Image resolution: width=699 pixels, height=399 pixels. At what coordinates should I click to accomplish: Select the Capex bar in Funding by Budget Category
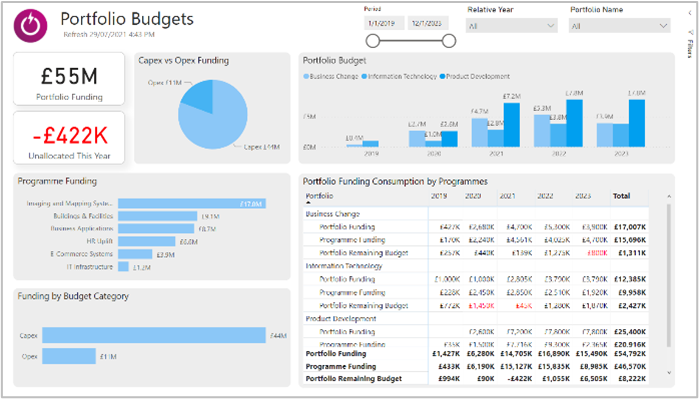[154, 335]
